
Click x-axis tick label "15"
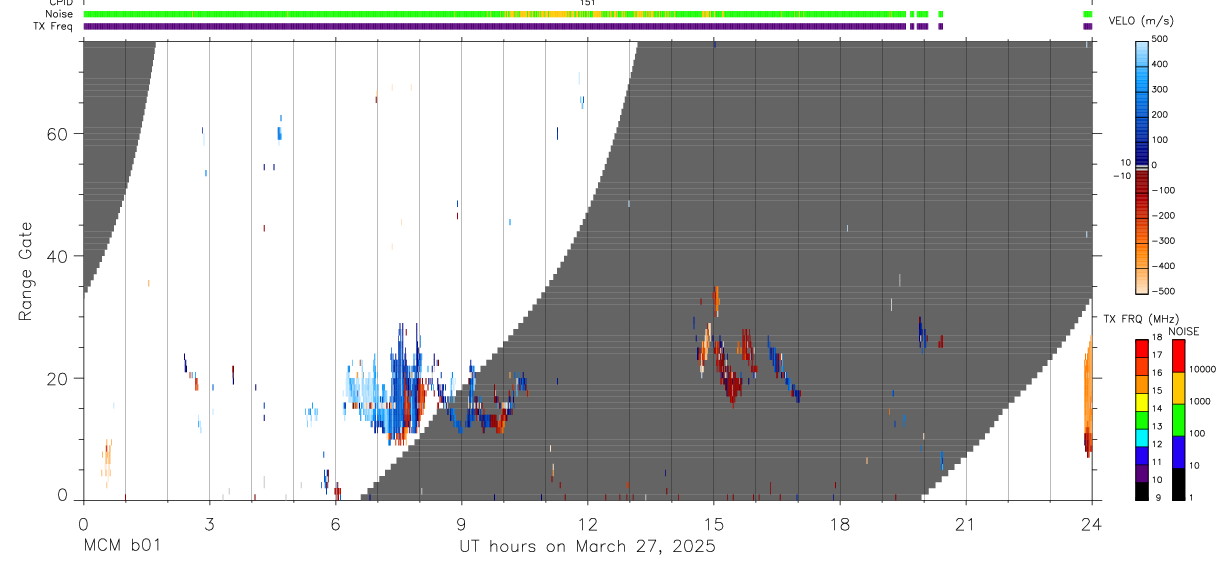[x=713, y=524]
